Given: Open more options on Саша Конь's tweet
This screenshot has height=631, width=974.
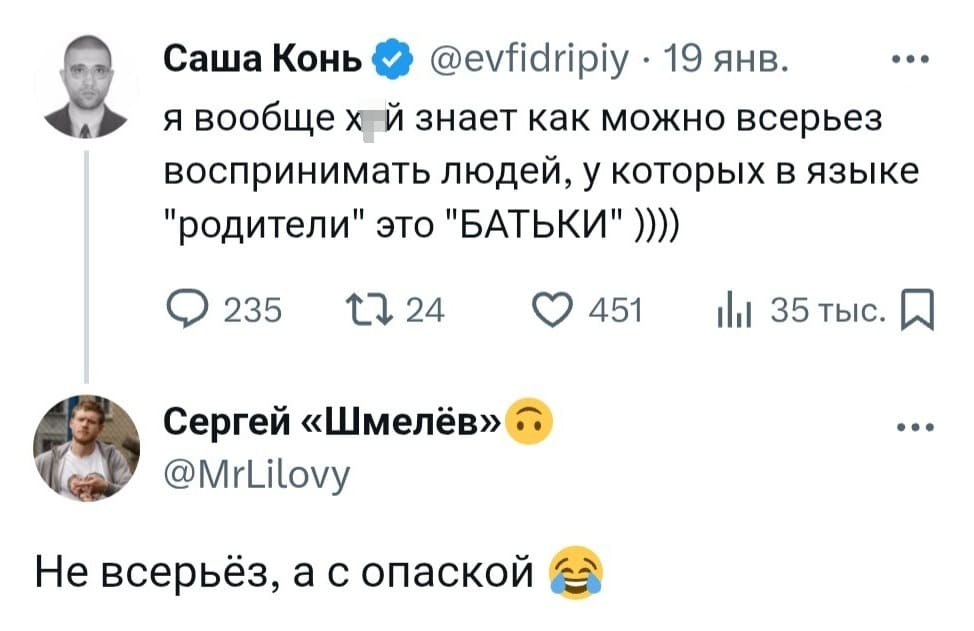Looking at the screenshot, I should [x=908, y=57].
